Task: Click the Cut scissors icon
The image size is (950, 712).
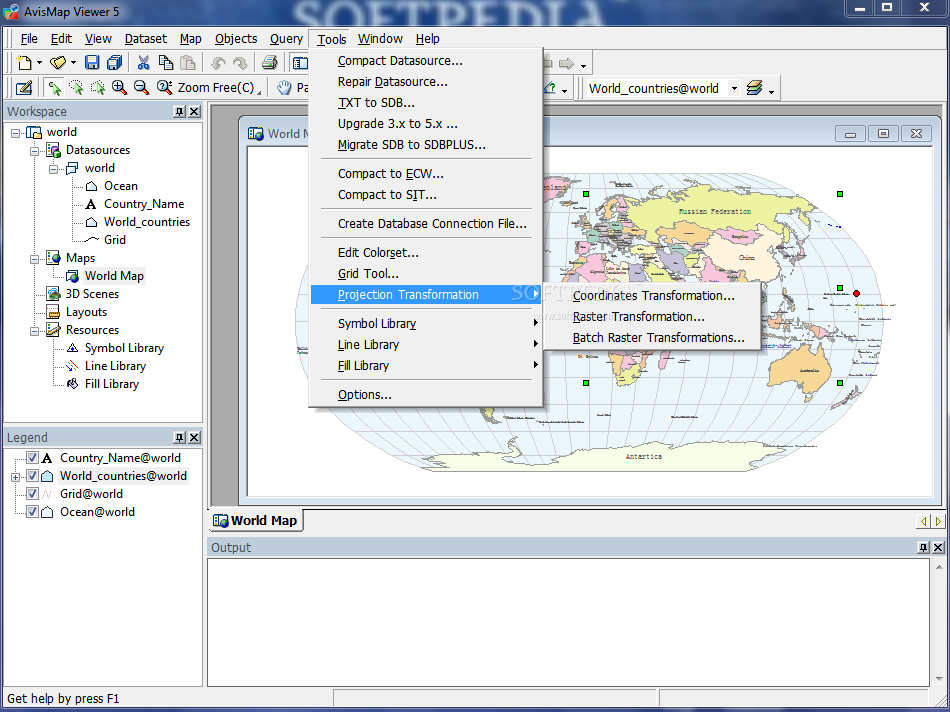Action: [x=144, y=62]
